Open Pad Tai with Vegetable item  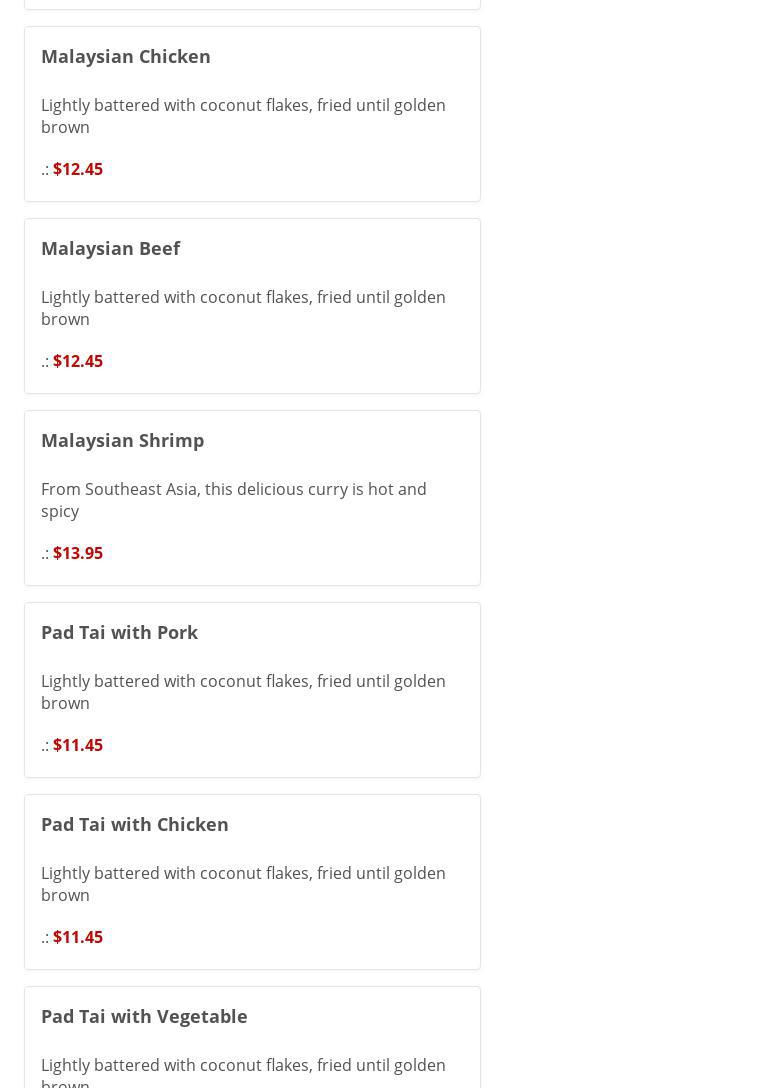pyautogui.click(x=144, y=1016)
